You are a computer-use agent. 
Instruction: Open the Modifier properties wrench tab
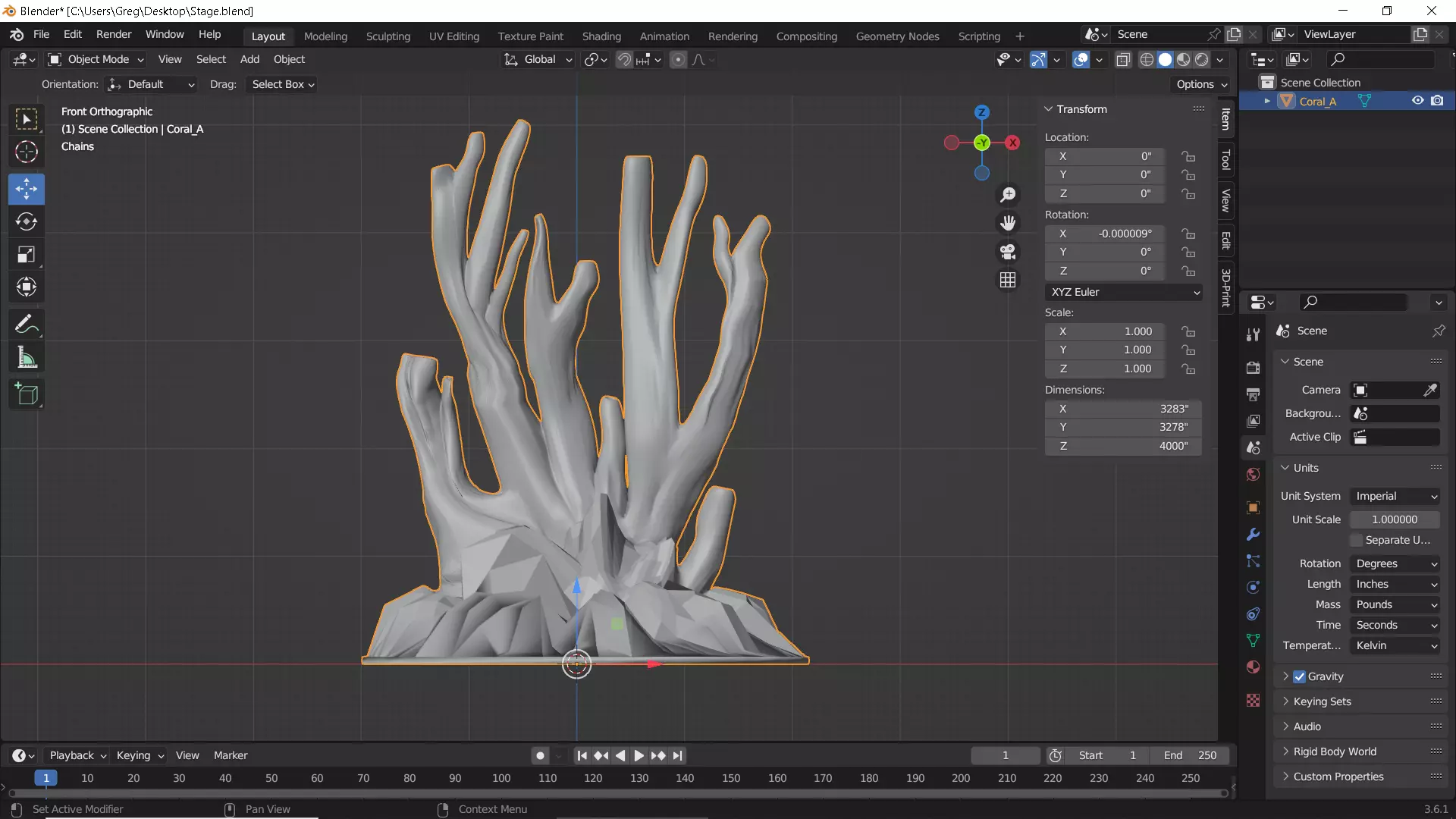[x=1253, y=535]
